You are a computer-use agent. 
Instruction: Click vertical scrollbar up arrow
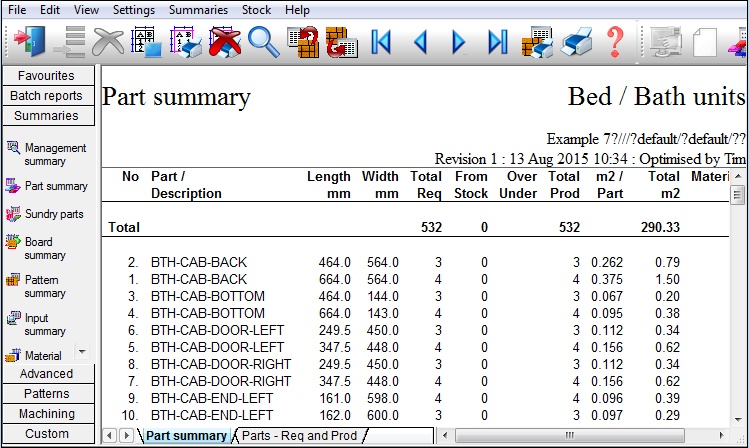click(738, 176)
